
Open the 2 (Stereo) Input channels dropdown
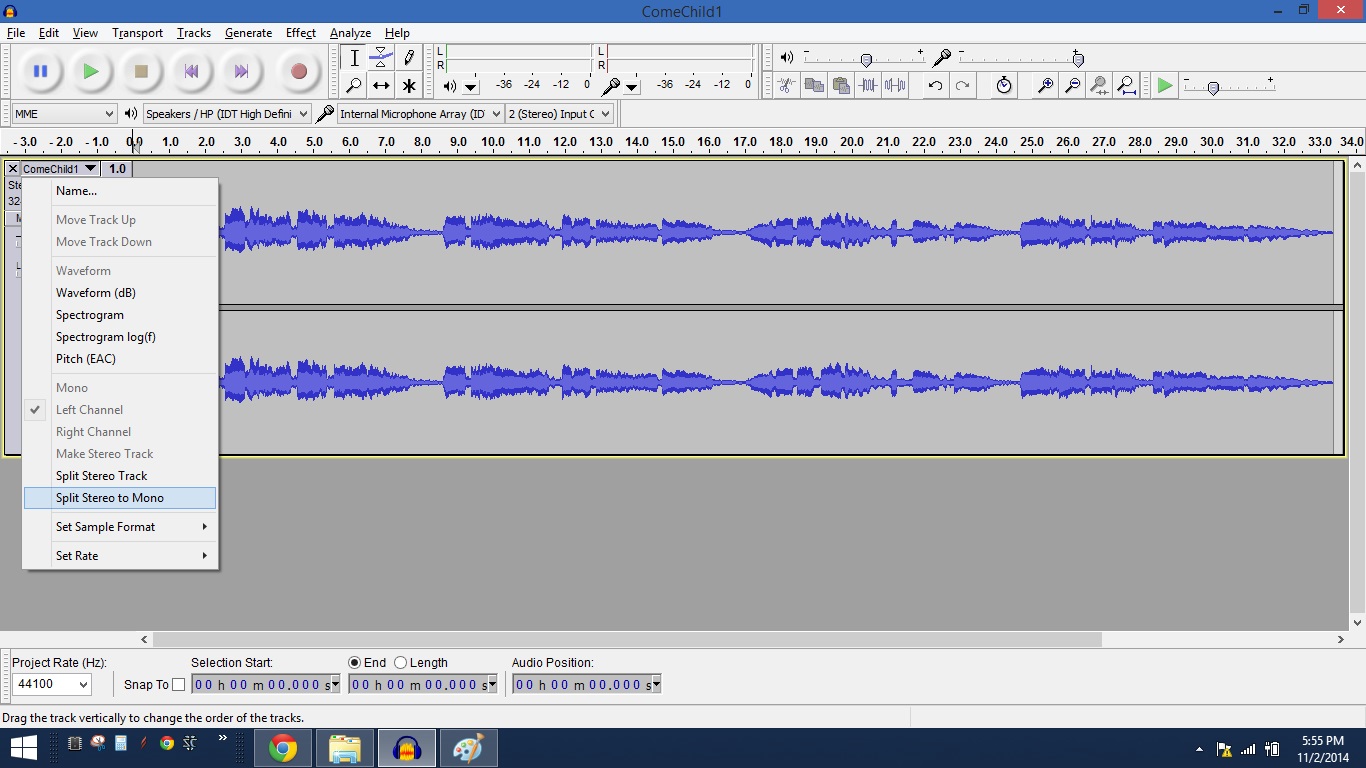(x=559, y=114)
